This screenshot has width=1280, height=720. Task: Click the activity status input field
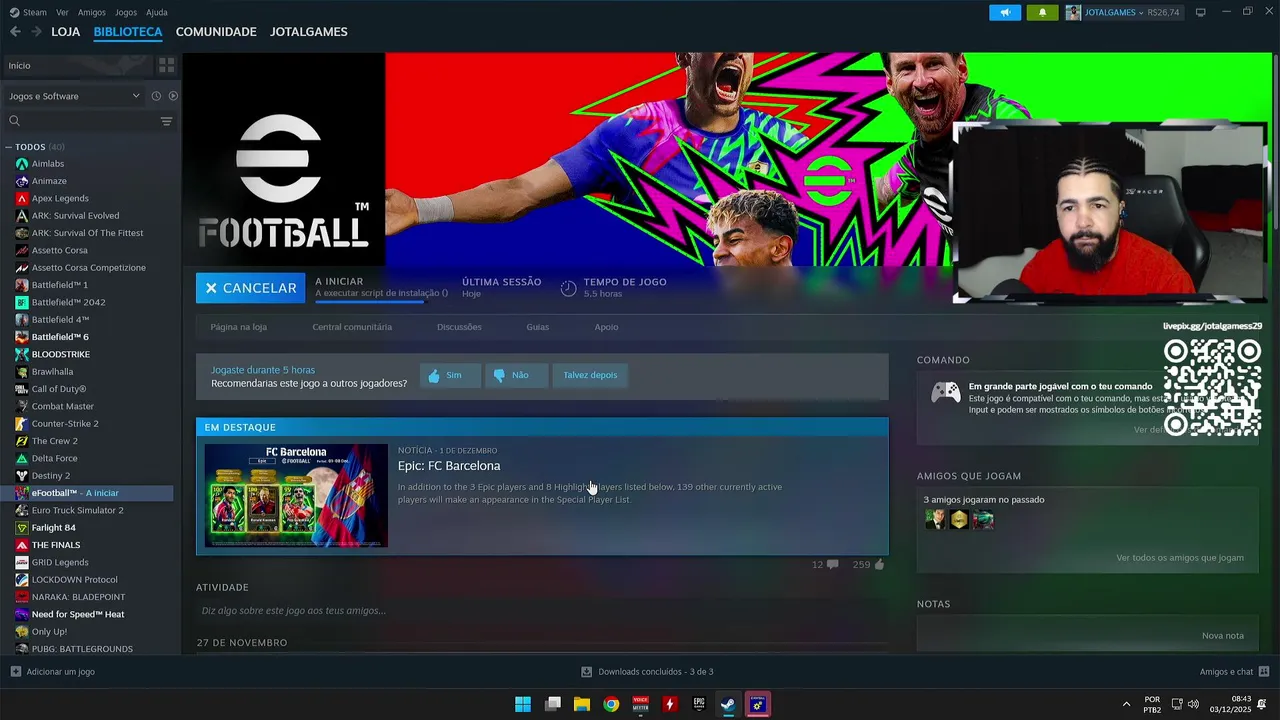(541, 611)
